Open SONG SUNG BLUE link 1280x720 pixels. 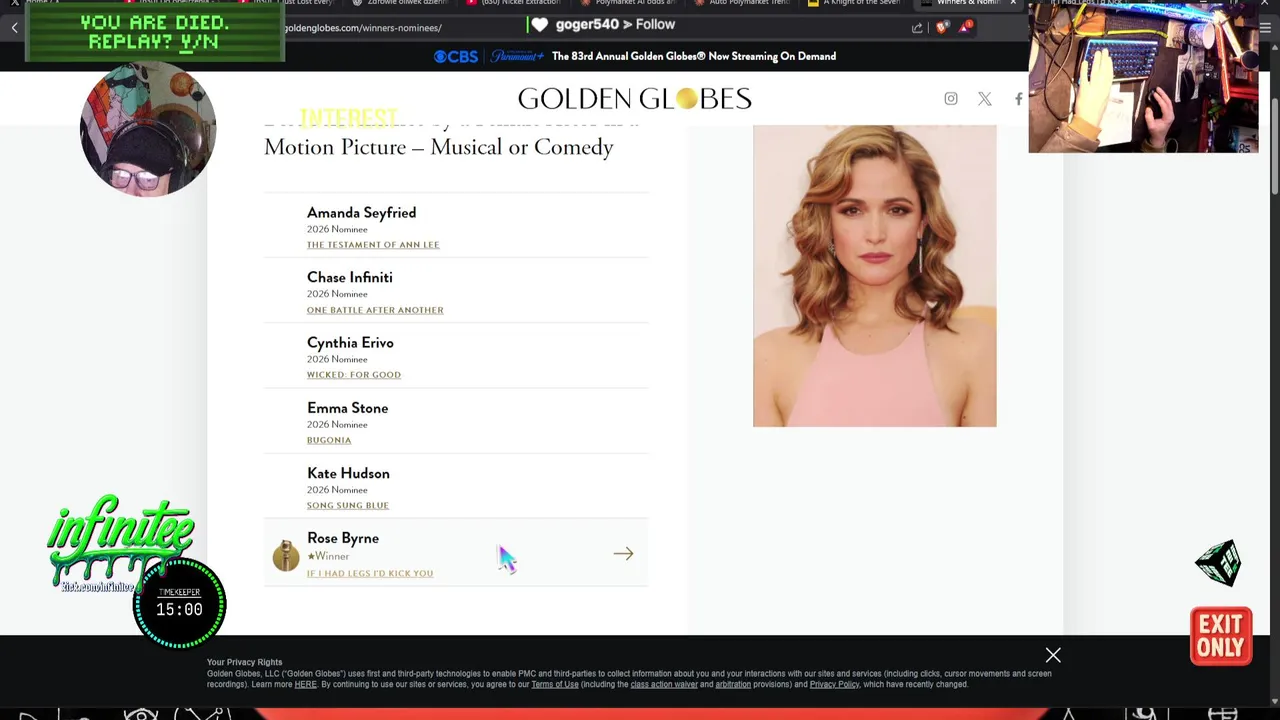(x=348, y=505)
